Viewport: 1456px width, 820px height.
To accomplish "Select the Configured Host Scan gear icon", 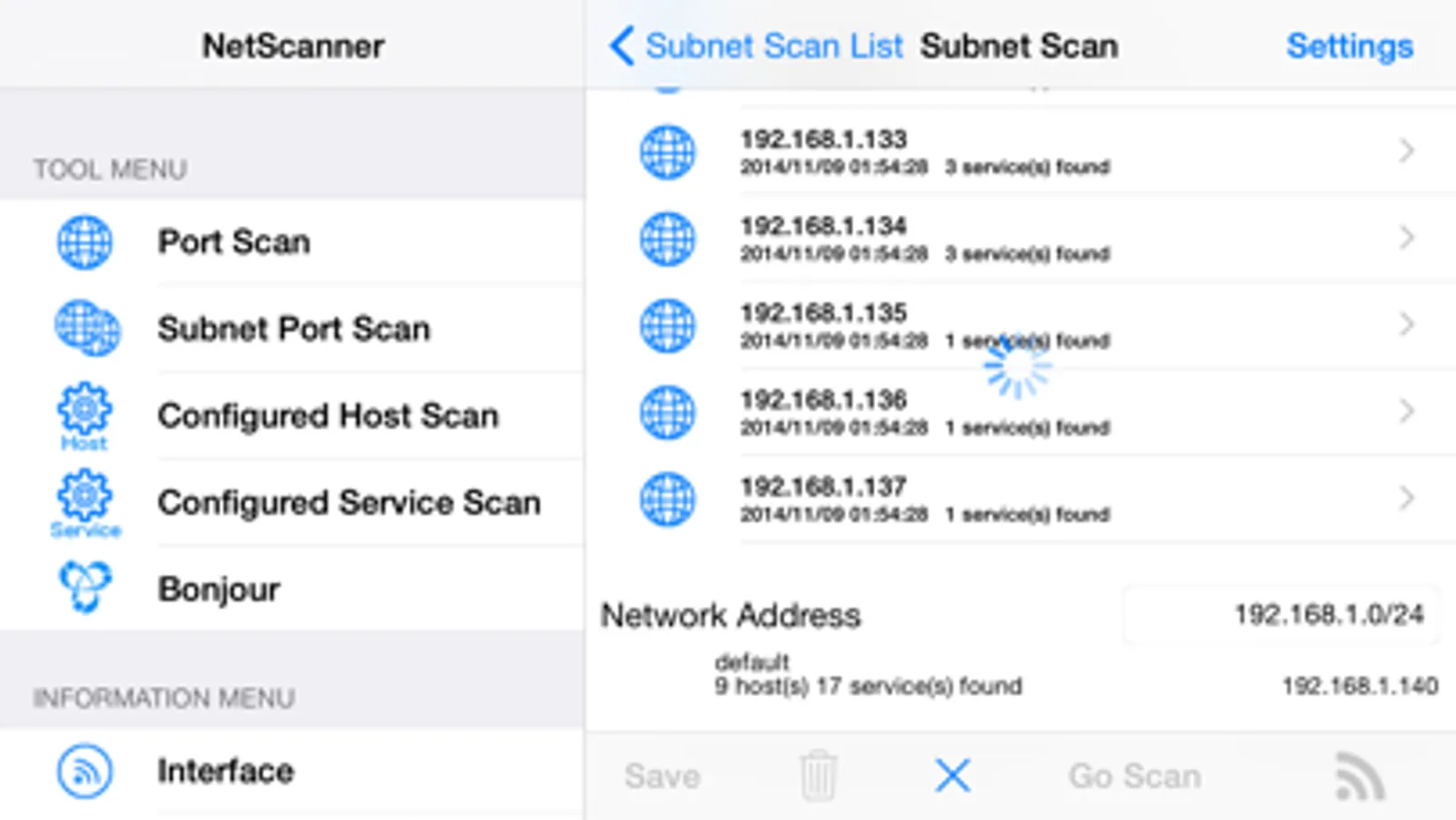I will tap(85, 415).
